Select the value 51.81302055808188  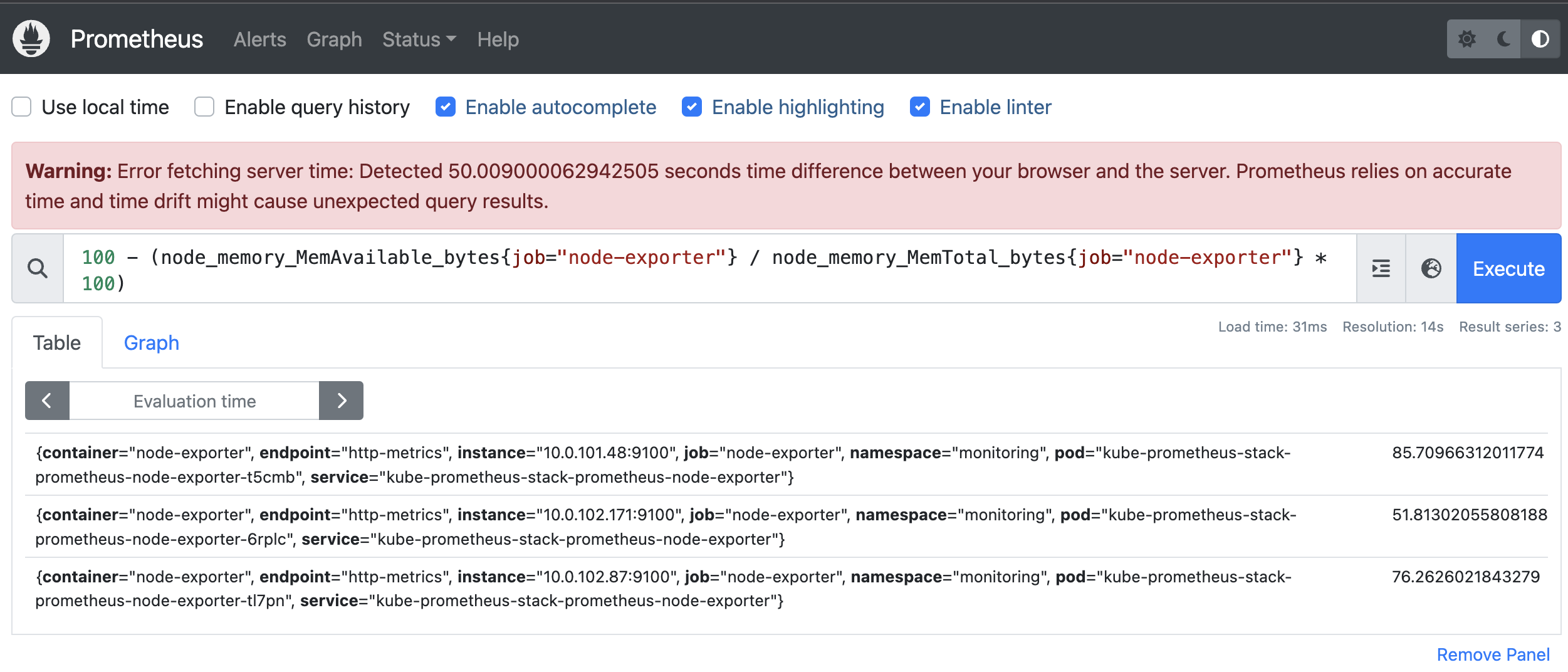1470,515
